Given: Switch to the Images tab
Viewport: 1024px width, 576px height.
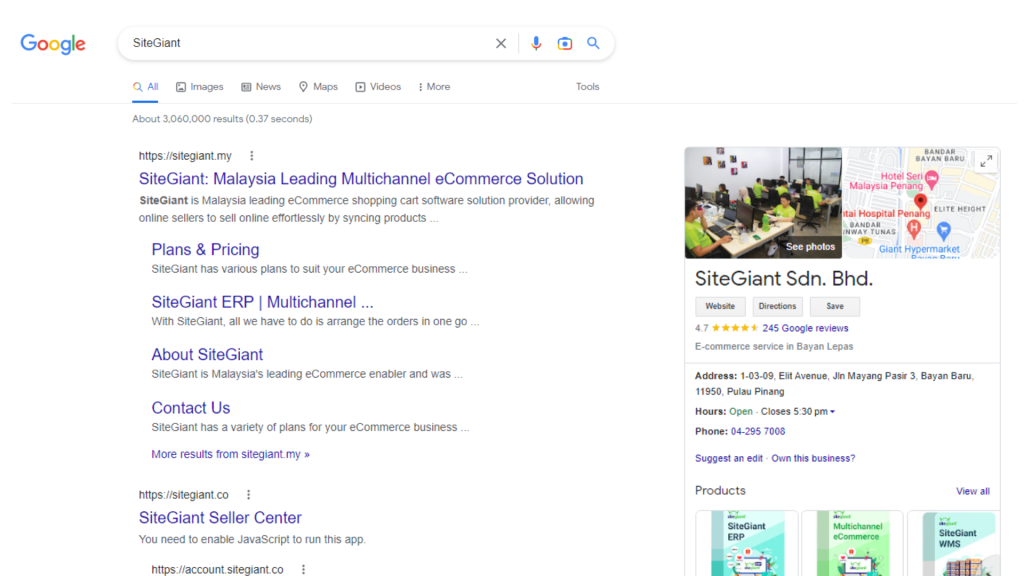Looking at the screenshot, I should tap(199, 87).
